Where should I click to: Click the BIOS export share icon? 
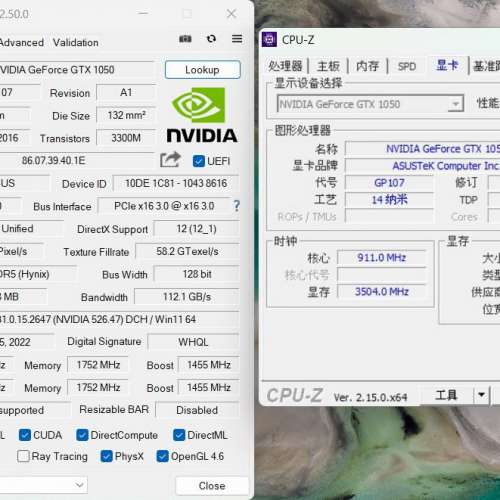[170, 160]
